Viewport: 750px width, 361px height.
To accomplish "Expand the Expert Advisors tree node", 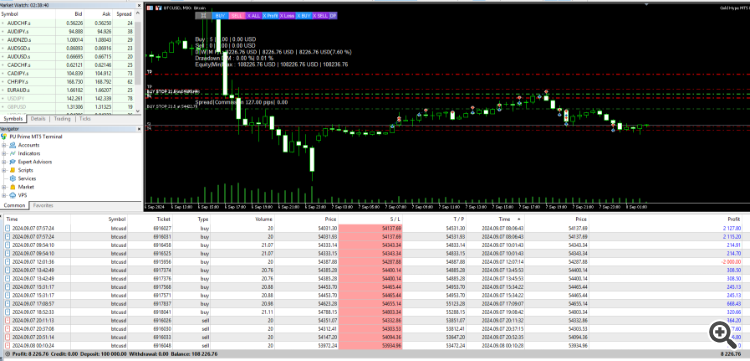I will (4, 162).
